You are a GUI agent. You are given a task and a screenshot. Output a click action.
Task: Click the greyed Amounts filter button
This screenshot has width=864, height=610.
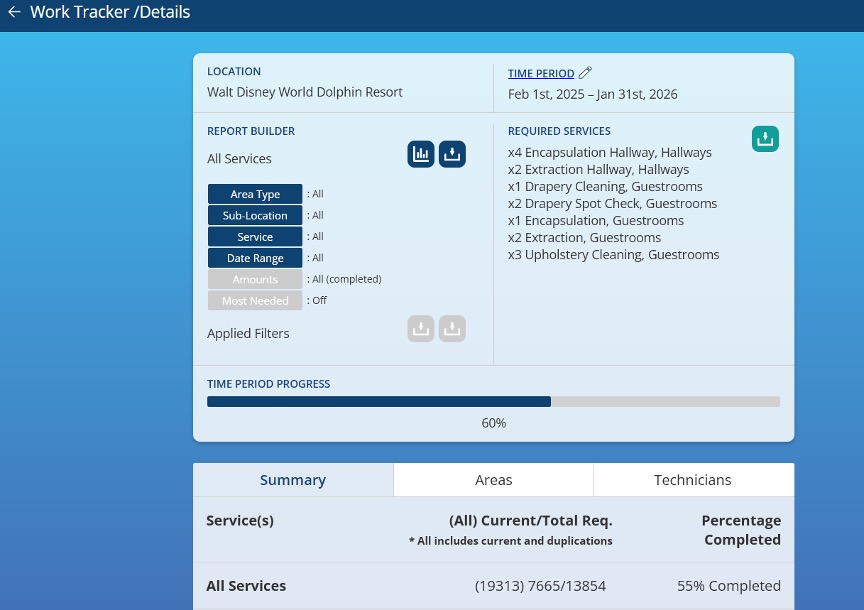tap(255, 280)
